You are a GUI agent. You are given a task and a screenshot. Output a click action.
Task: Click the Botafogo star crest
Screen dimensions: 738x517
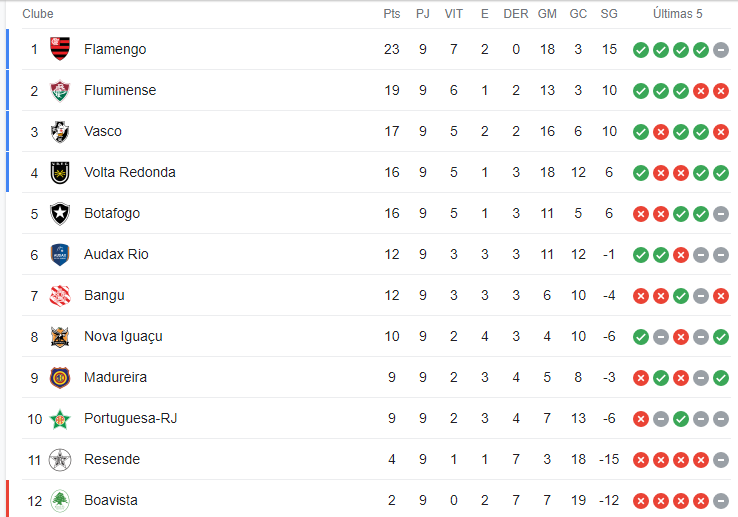[60, 213]
